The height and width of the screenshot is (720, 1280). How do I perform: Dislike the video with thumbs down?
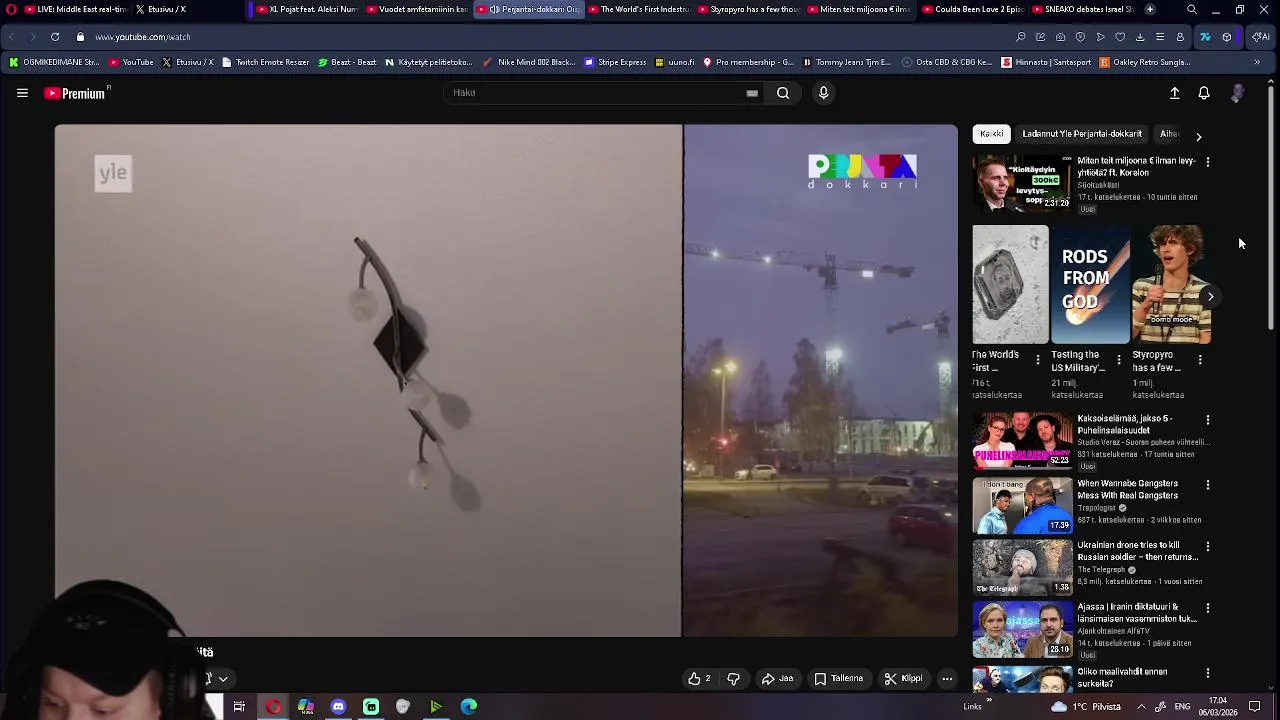733,678
